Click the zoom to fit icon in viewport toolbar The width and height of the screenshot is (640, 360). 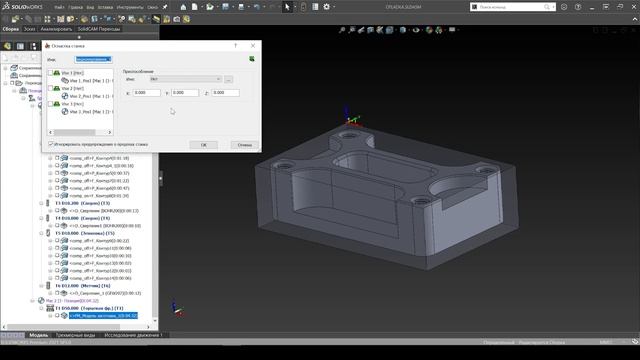[342, 30]
